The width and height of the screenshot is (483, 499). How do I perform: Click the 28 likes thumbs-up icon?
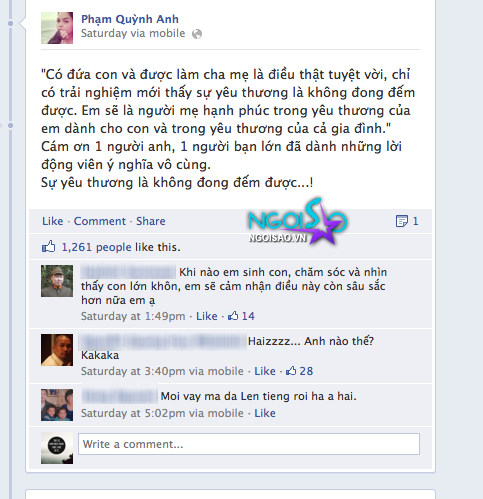coord(291,371)
